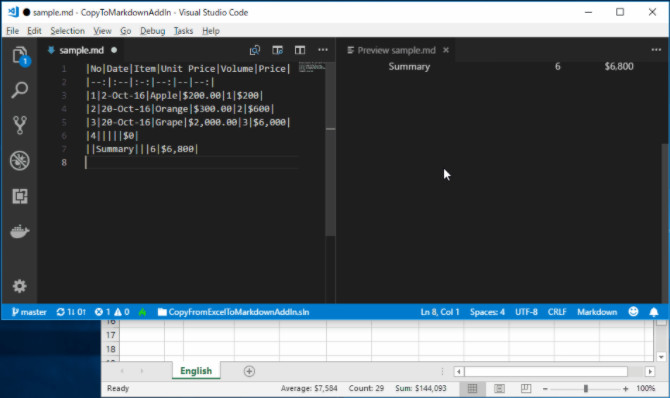Open the Search view in activity bar
The height and width of the screenshot is (398, 670).
click(x=20, y=90)
